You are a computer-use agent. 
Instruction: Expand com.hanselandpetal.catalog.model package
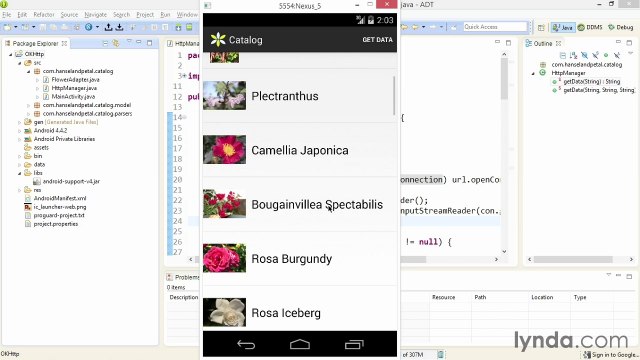point(29,105)
